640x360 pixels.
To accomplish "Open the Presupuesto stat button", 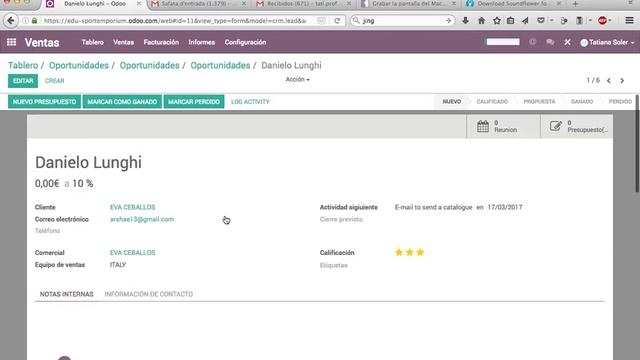I will [576, 127].
